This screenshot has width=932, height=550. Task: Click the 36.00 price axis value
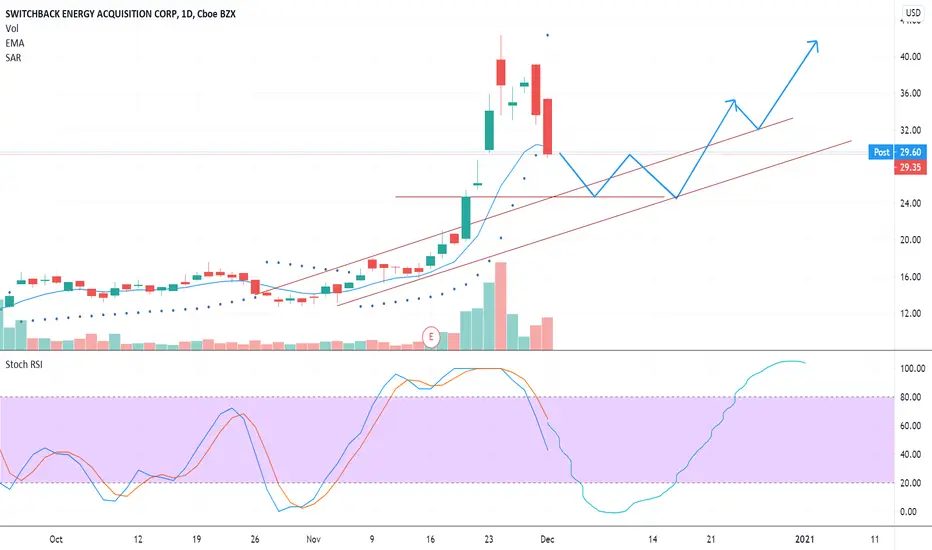pos(911,93)
